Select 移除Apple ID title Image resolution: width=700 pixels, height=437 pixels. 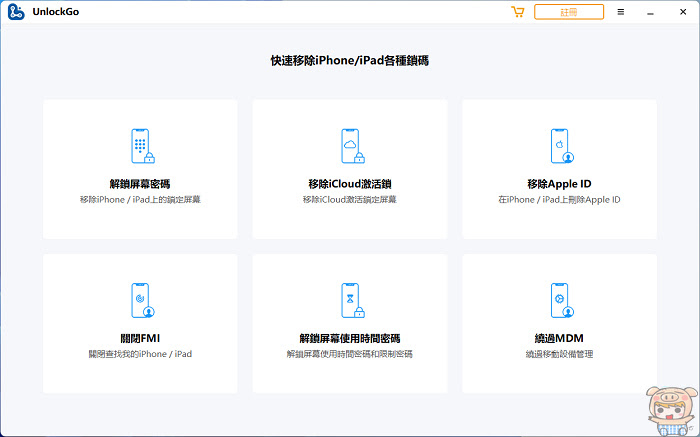click(x=559, y=184)
